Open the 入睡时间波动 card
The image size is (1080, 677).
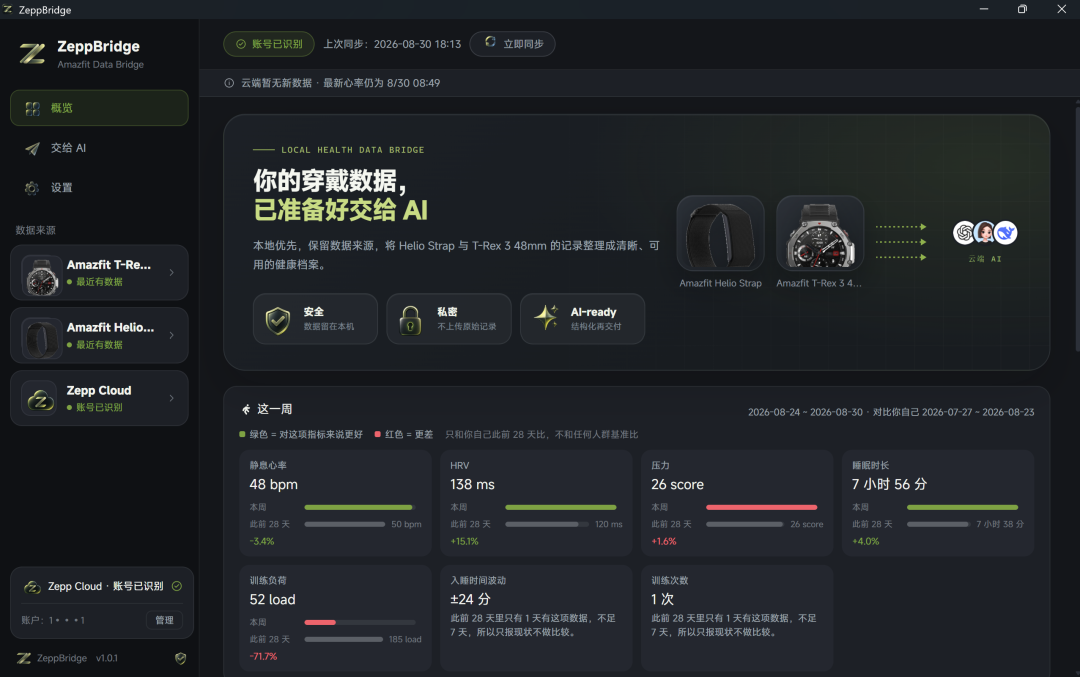point(536,618)
